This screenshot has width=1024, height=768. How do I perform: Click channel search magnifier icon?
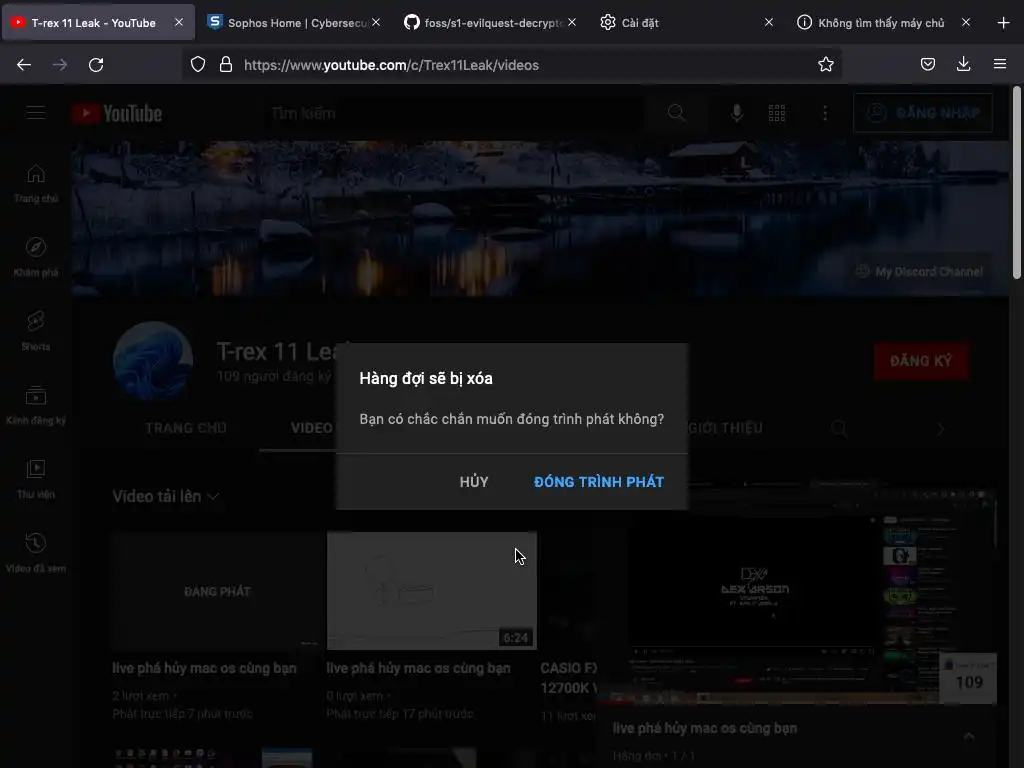pyautogui.click(x=839, y=428)
